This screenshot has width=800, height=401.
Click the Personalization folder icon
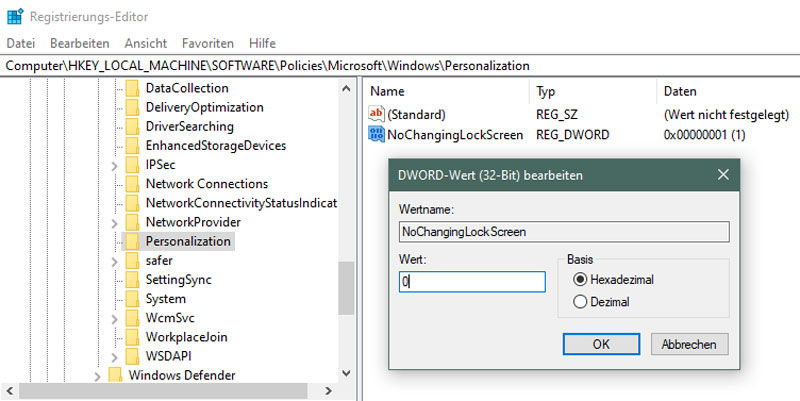(132, 241)
